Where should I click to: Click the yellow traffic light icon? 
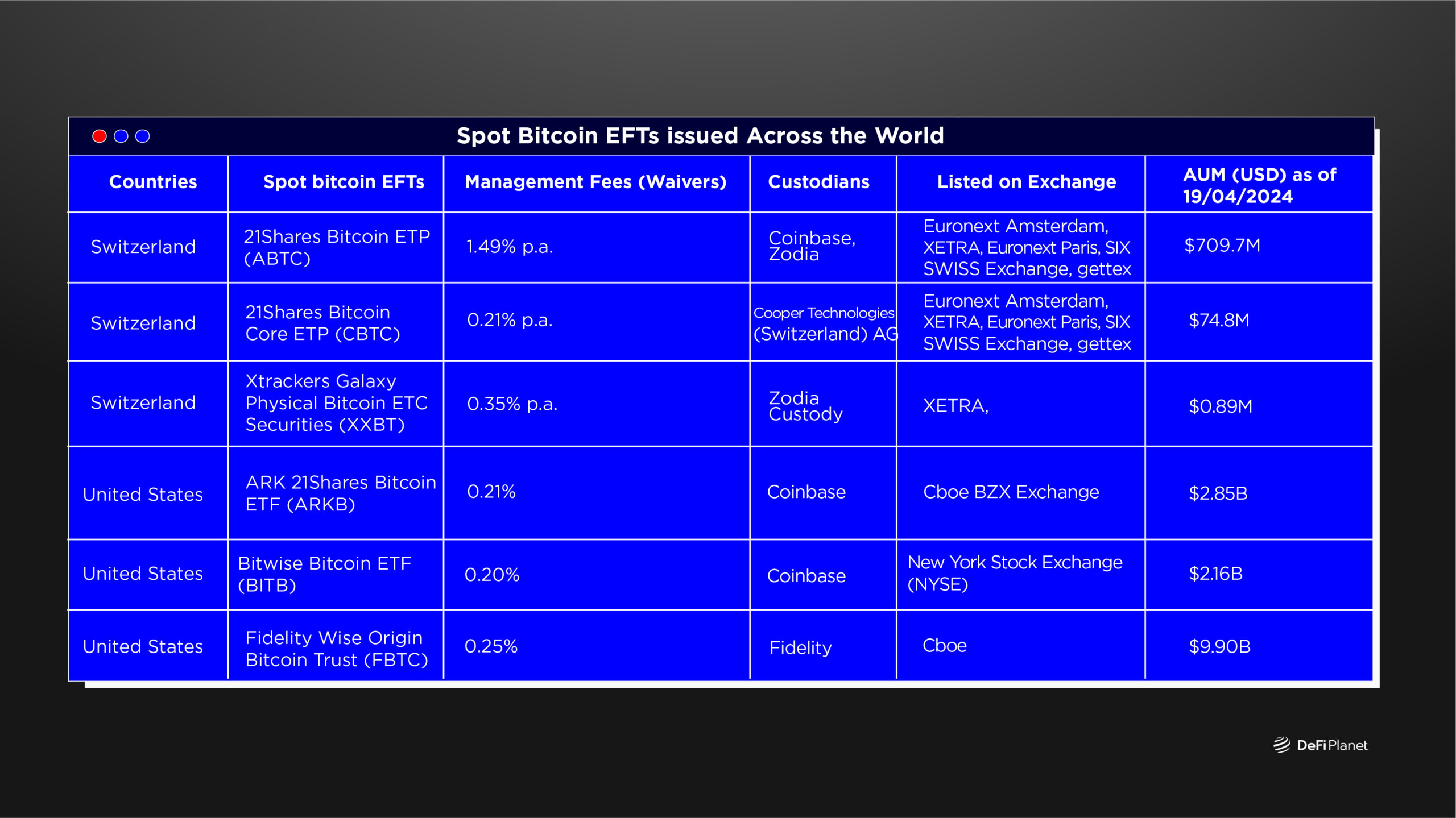120,135
